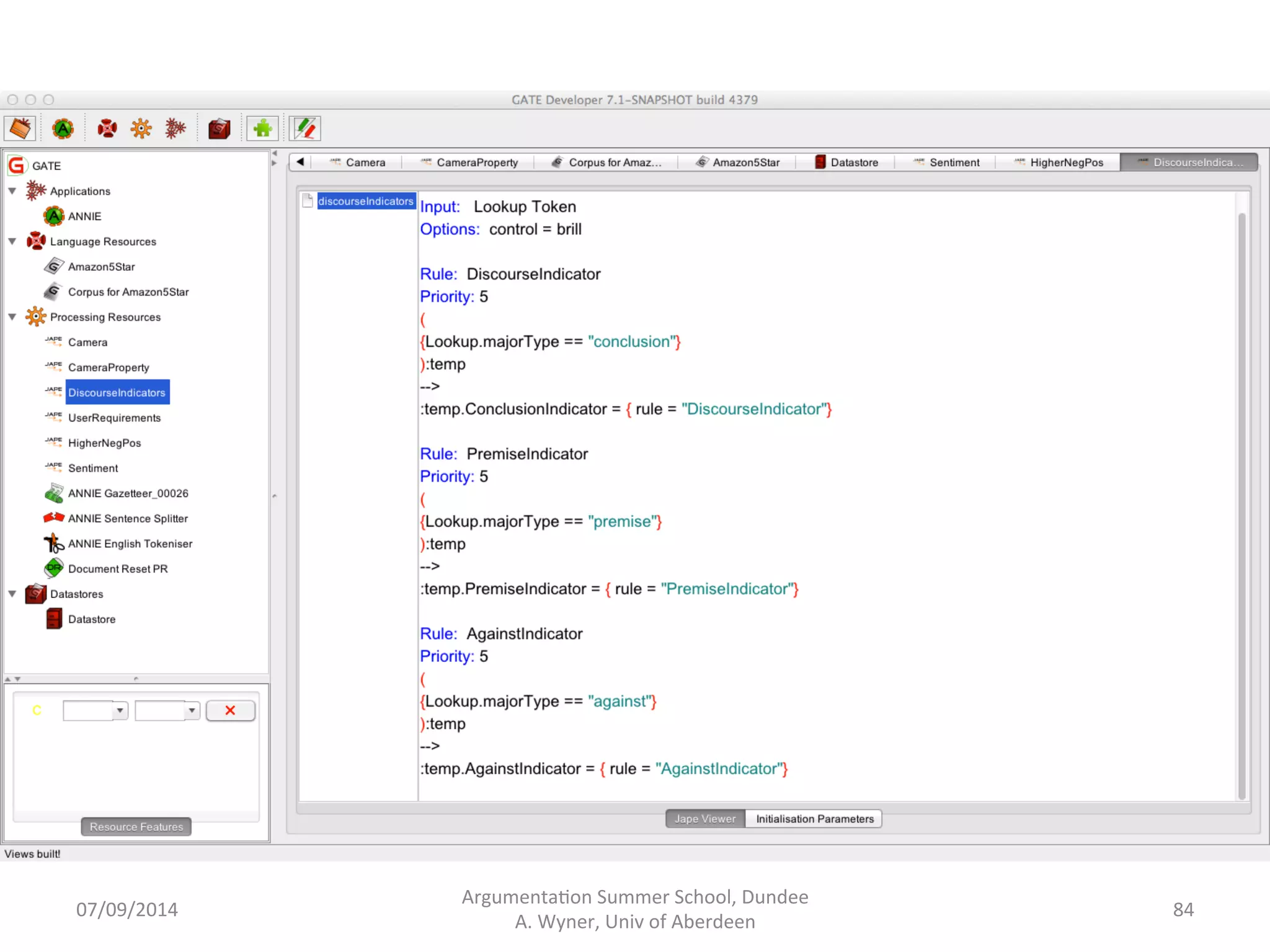The height and width of the screenshot is (952, 1270).
Task: Collapse the Processing Resources node
Action: (x=12, y=317)
